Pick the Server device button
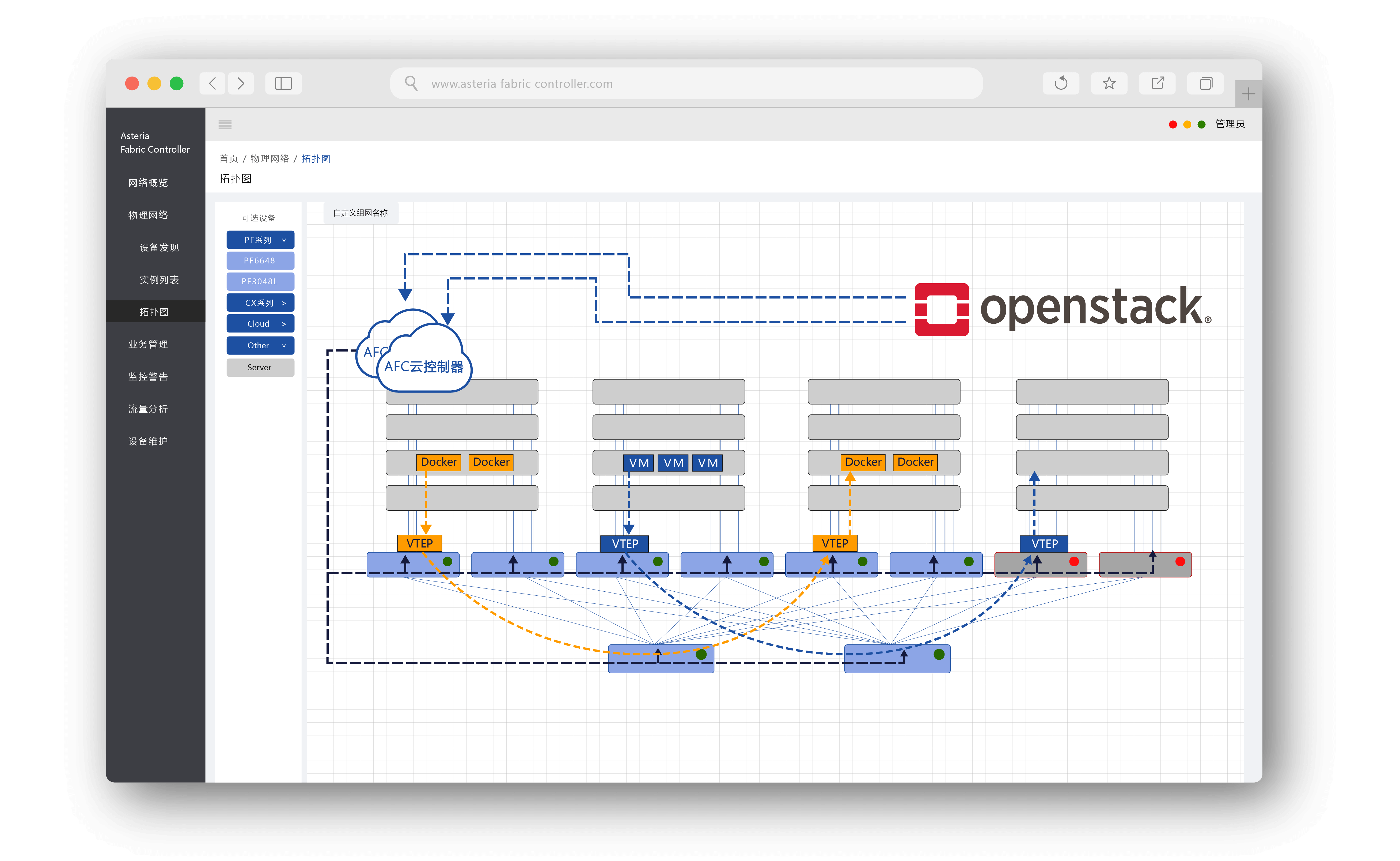1400x861 pixels. click(260, 368)
